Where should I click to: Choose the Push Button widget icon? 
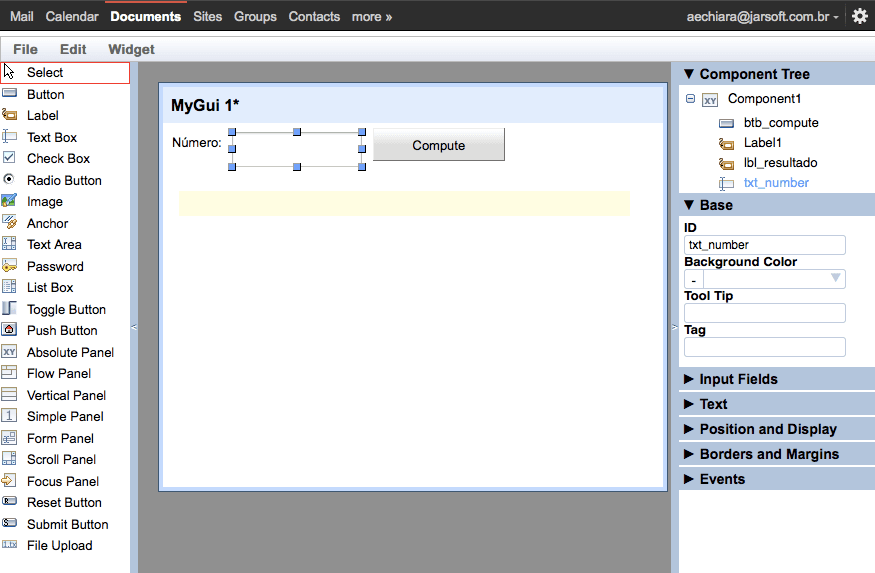click(x=9, y=329)
